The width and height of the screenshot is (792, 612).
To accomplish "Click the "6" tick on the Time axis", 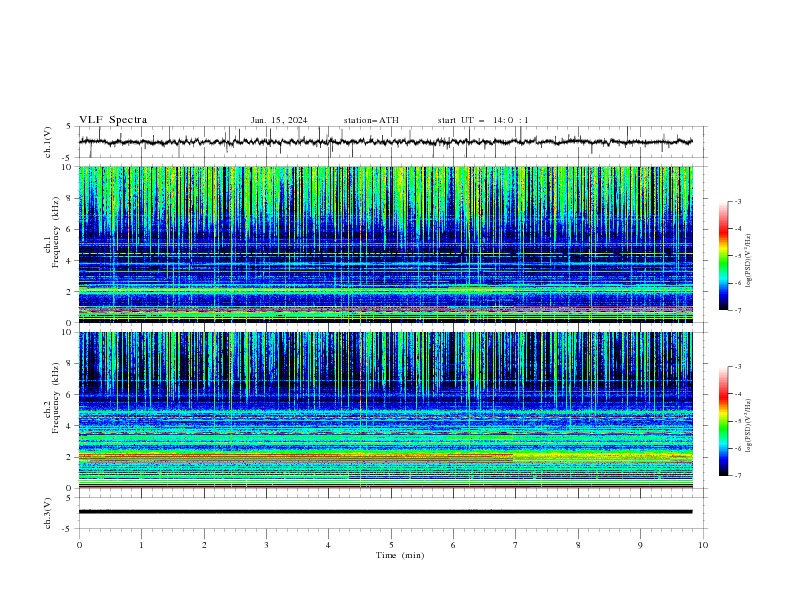I will (454, 545).
